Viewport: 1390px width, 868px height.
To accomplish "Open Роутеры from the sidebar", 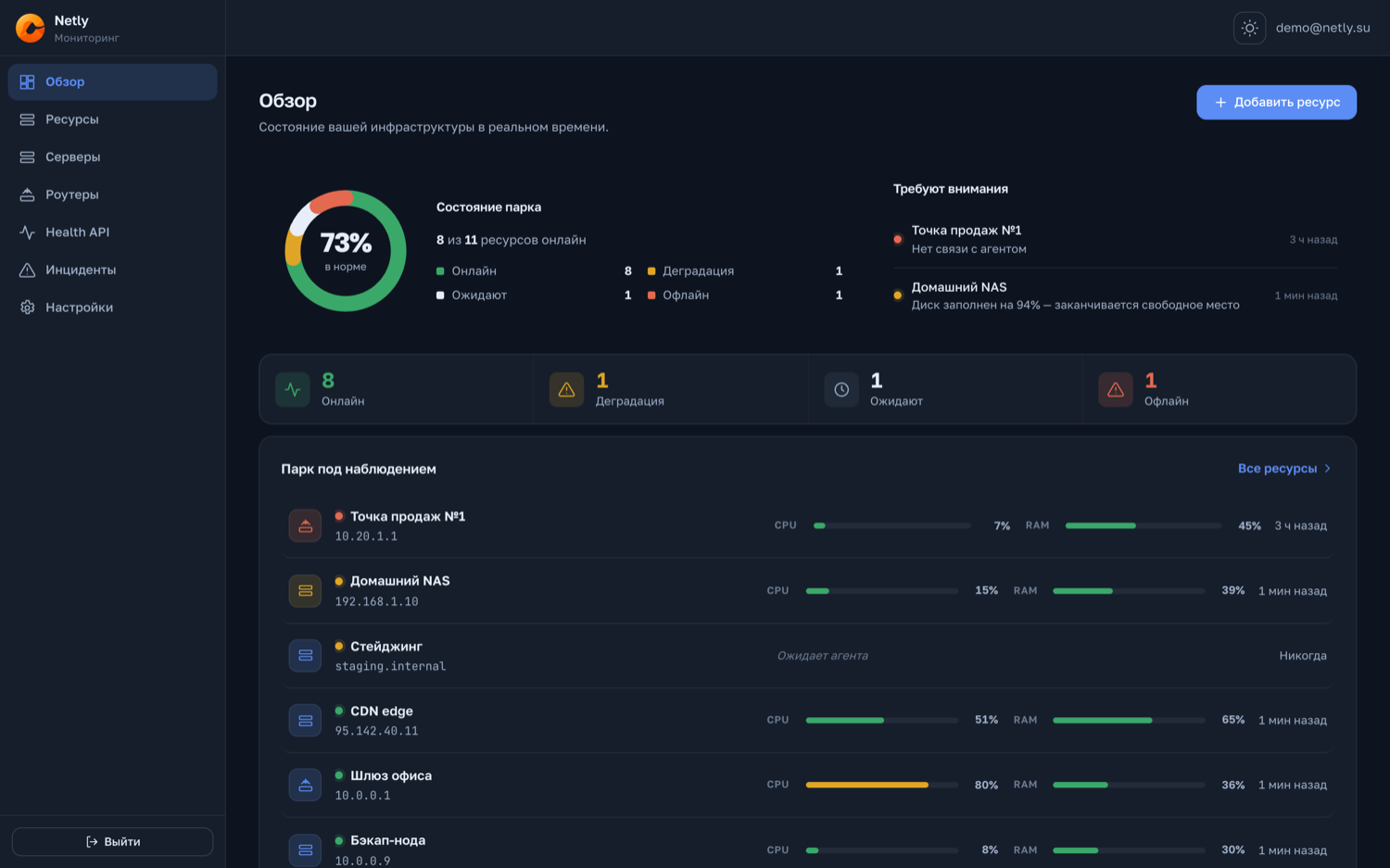I will point(112,195).
